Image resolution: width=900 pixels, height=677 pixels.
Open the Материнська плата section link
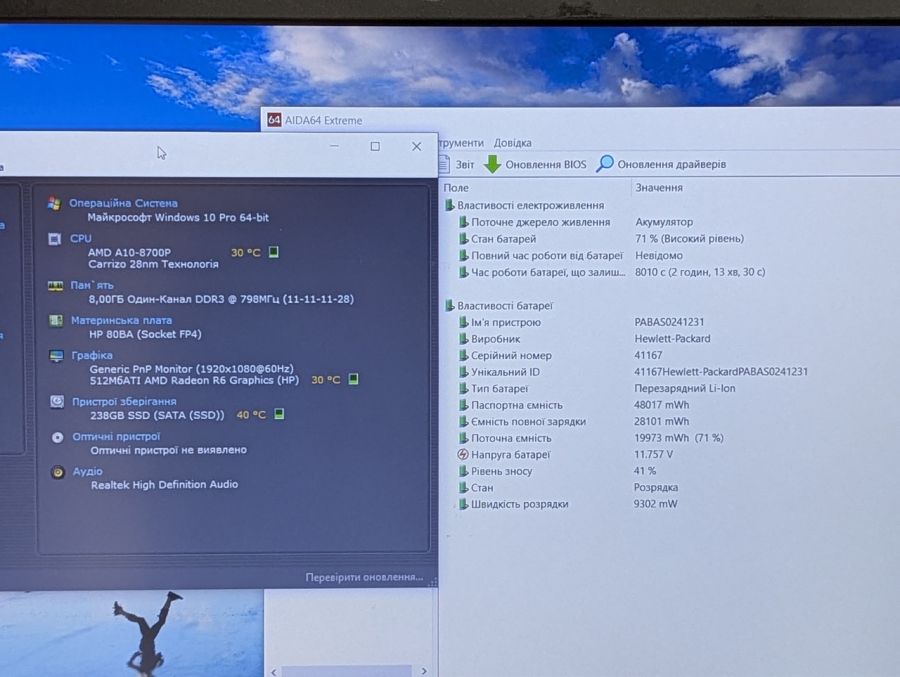(x=121, y=320)
